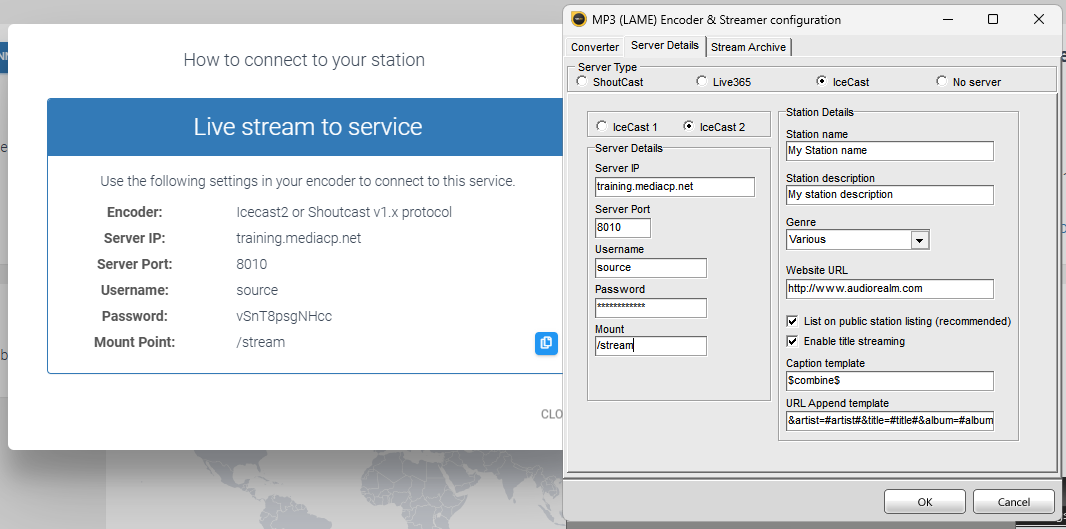The height and width of the screenshot is (529, 1066).
Task: Click the username value source in web dialog
Action: pos(257,290)
